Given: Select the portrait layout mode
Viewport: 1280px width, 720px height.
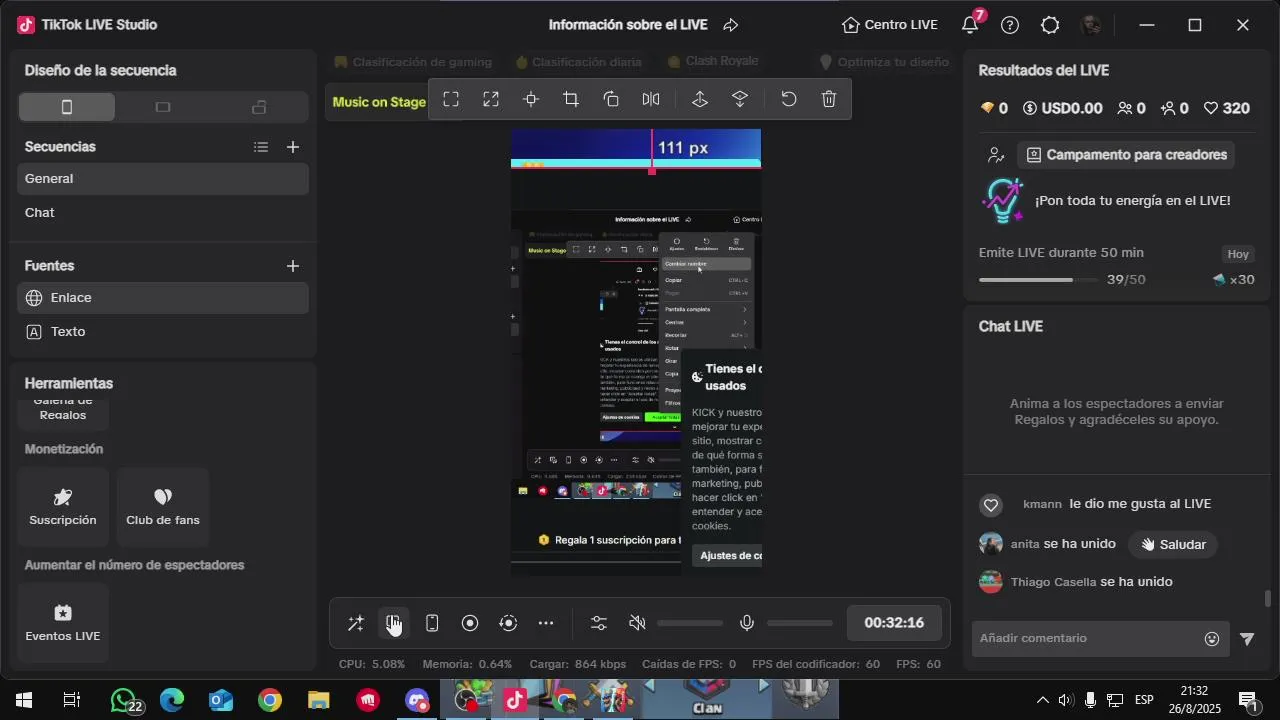Looking at the screenshot, I should [67, 107].
